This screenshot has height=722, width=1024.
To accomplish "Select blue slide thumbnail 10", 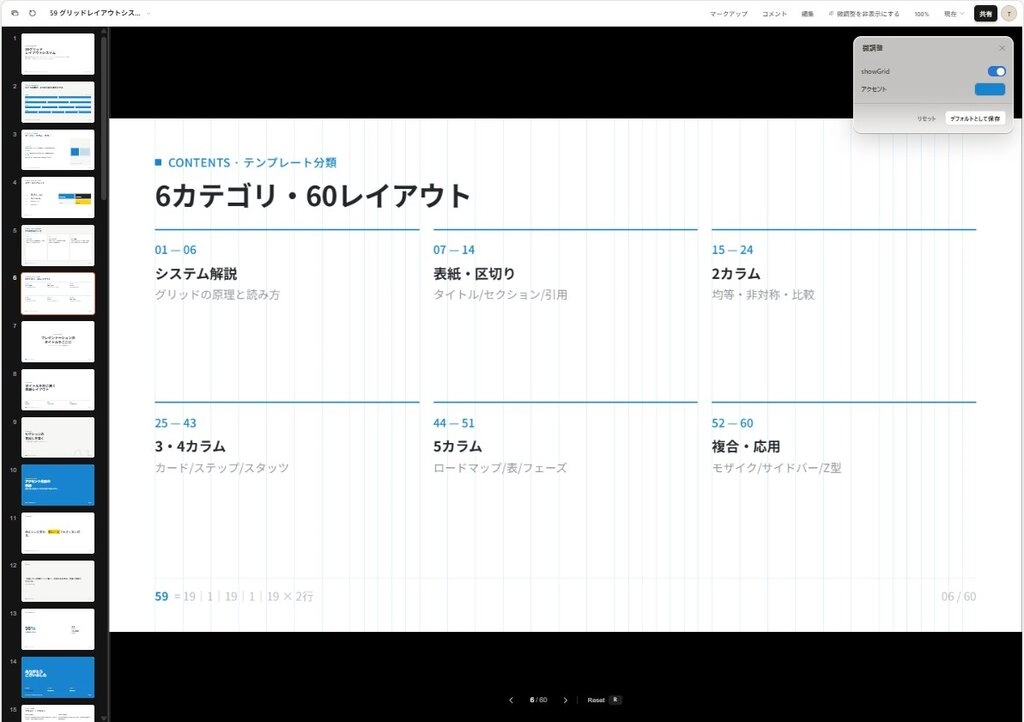I will [58, 485].
